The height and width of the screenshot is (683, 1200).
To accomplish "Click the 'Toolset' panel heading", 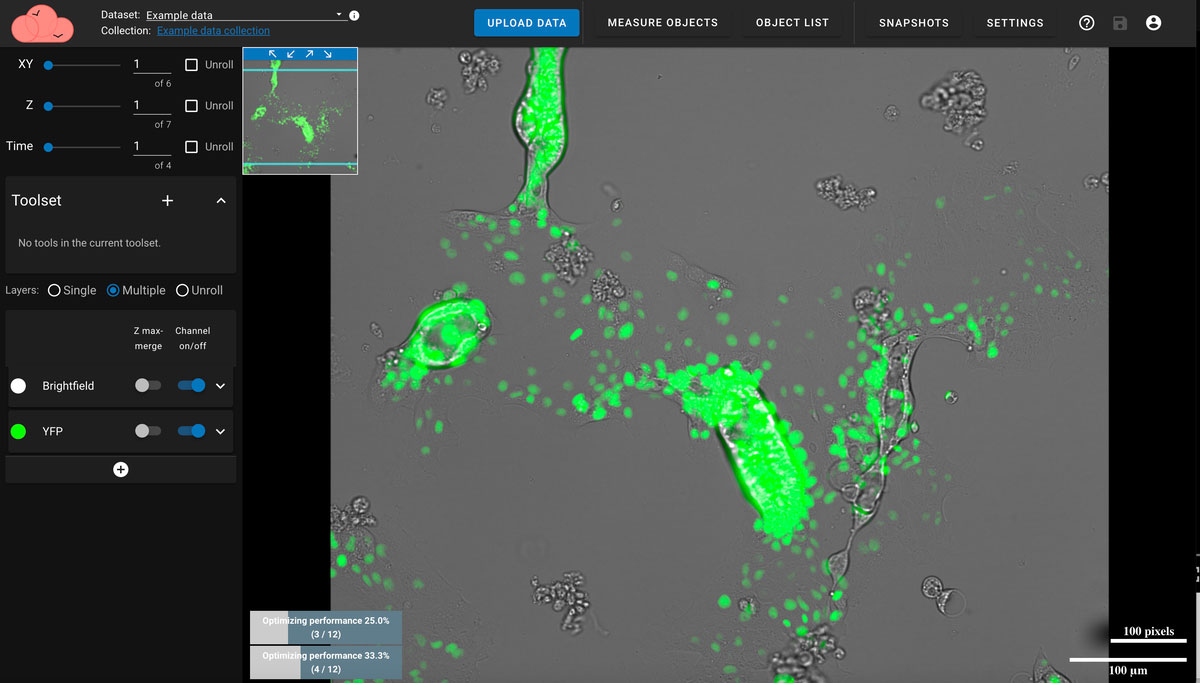I will coord(37,200).
